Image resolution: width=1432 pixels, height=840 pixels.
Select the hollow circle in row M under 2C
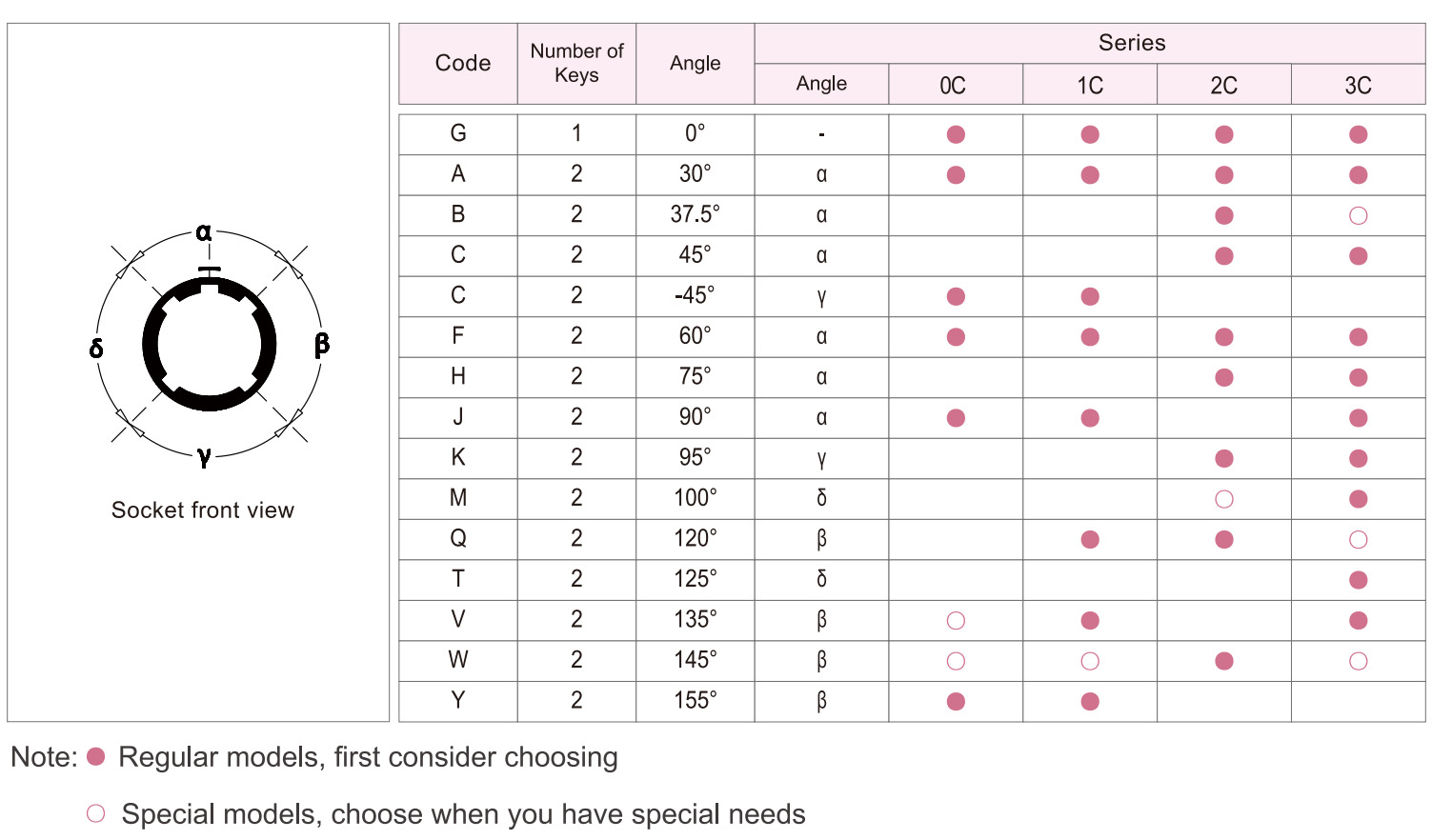point(1224,499)
